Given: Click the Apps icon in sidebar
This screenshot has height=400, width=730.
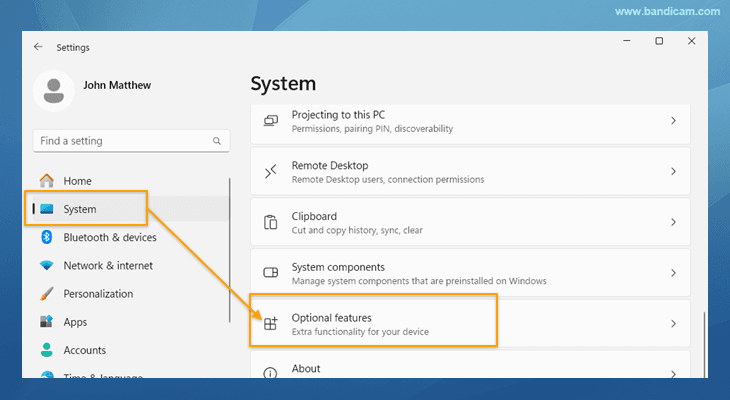Looking at the screenshot, I should click(x=47, y=322).
